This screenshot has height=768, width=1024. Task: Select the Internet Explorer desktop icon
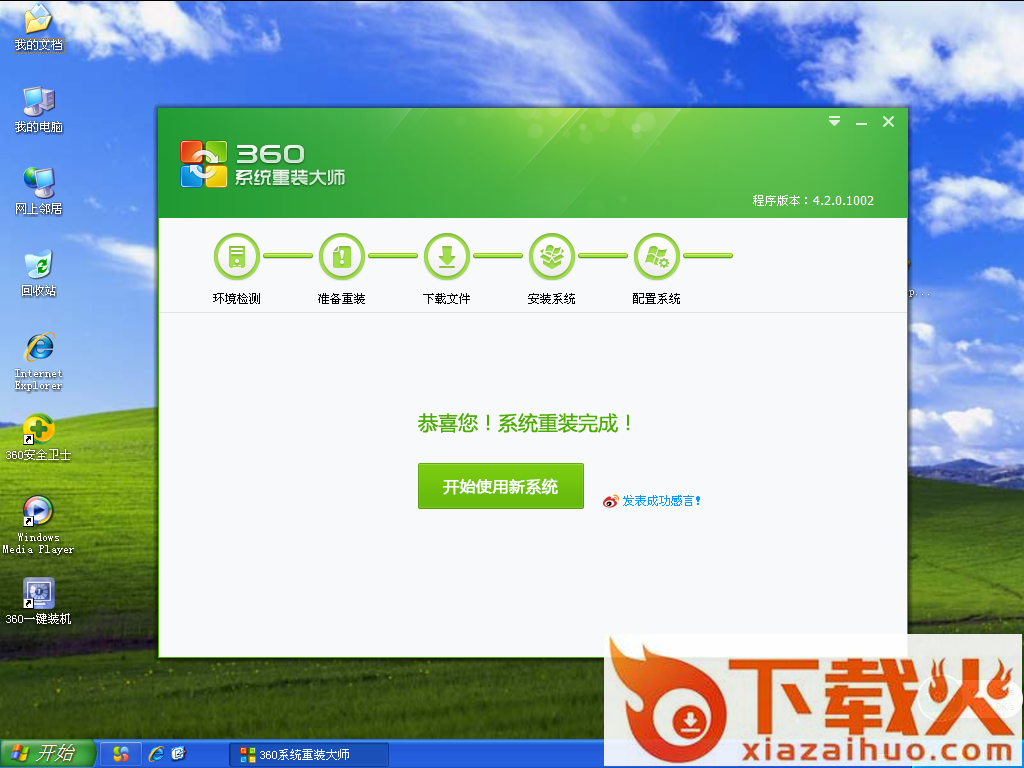(x=38, y=348)
